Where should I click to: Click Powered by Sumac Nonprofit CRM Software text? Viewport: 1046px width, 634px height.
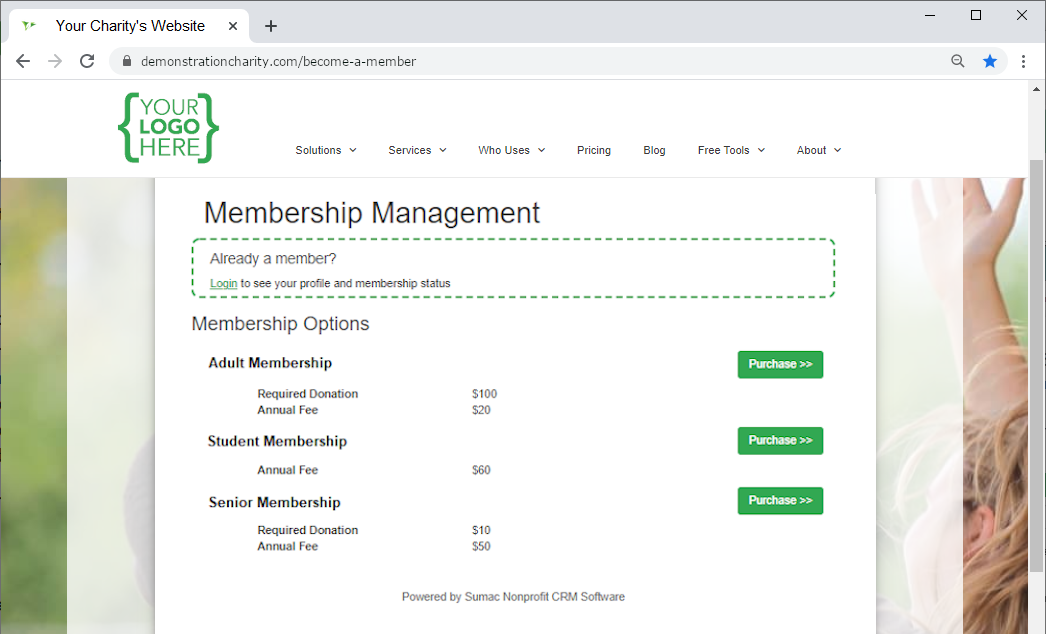click(513, 597)
